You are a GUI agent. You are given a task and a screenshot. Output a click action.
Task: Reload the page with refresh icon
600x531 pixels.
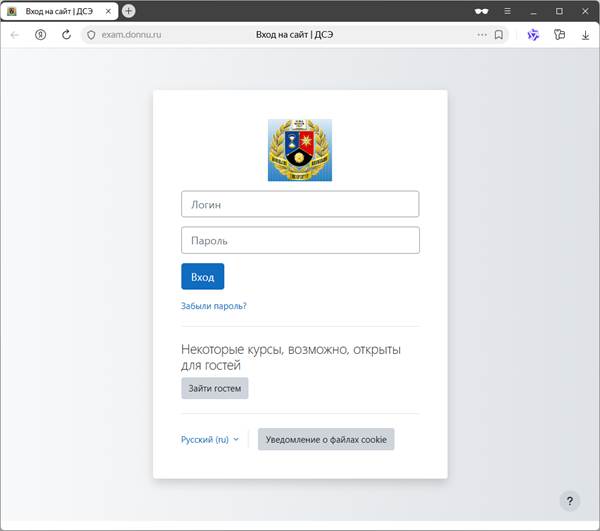(66, 35)
